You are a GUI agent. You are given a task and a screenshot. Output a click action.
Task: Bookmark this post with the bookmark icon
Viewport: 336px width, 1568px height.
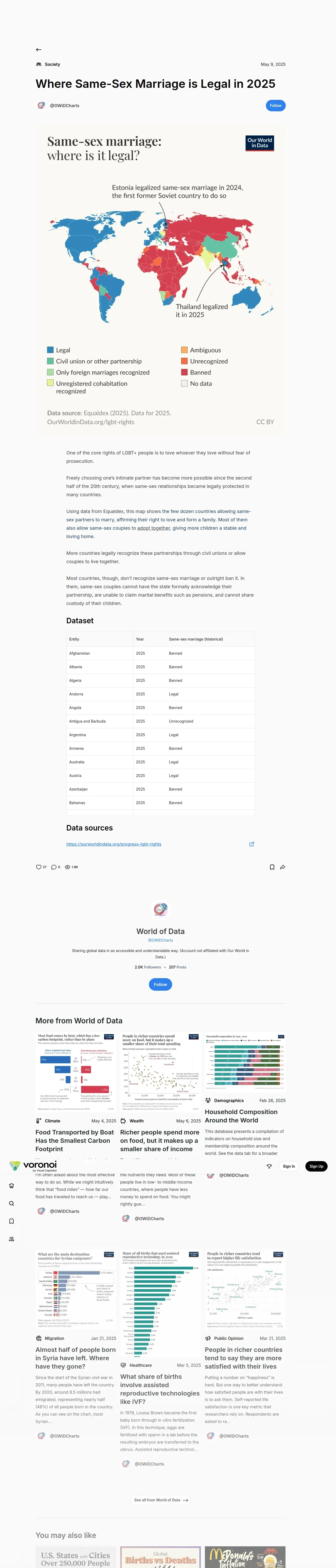point(272,867)
